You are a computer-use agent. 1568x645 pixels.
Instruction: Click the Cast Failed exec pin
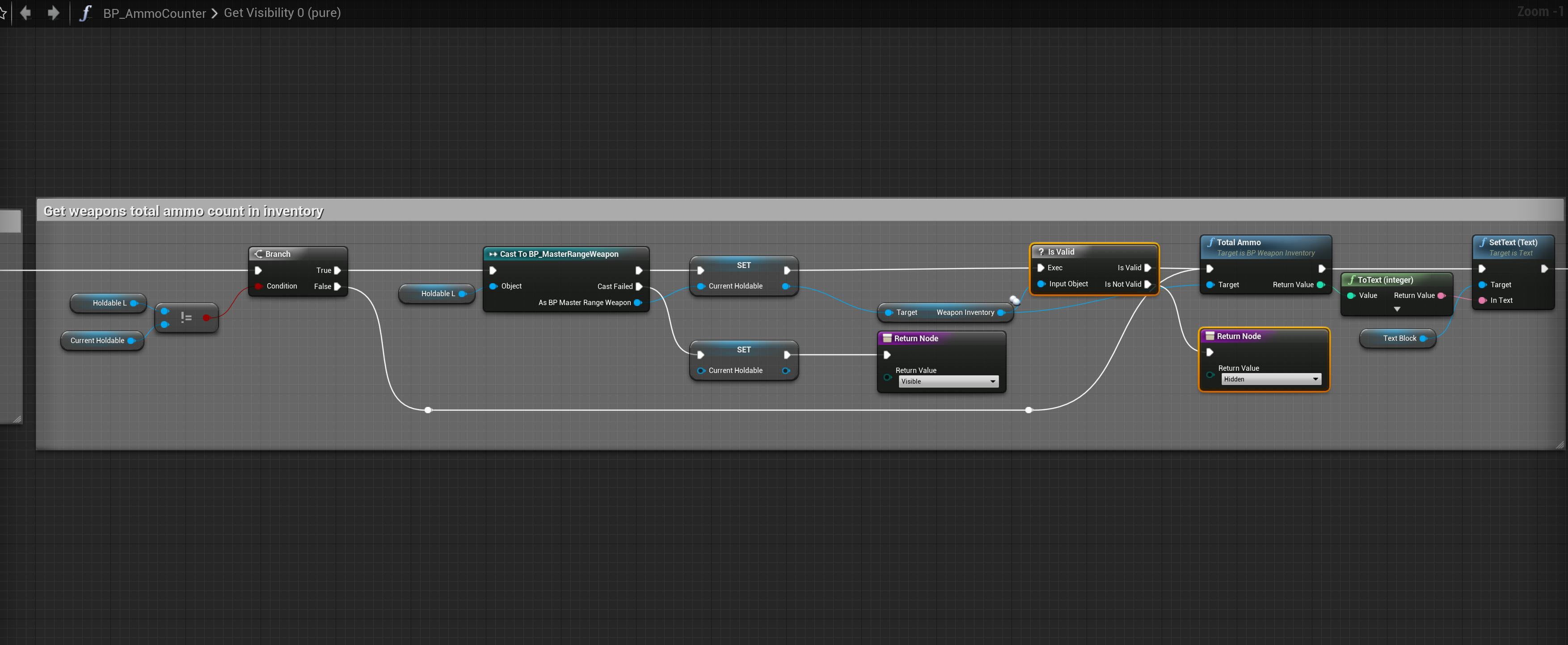[x=639, y=286]
